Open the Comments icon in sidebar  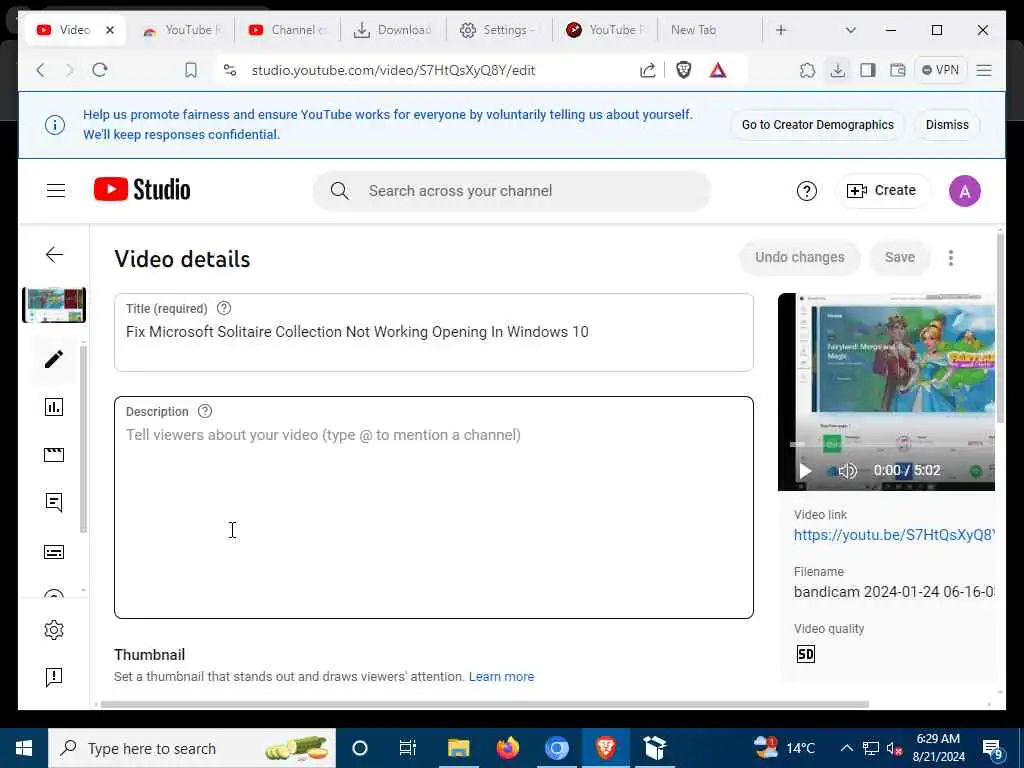(54, 502)
